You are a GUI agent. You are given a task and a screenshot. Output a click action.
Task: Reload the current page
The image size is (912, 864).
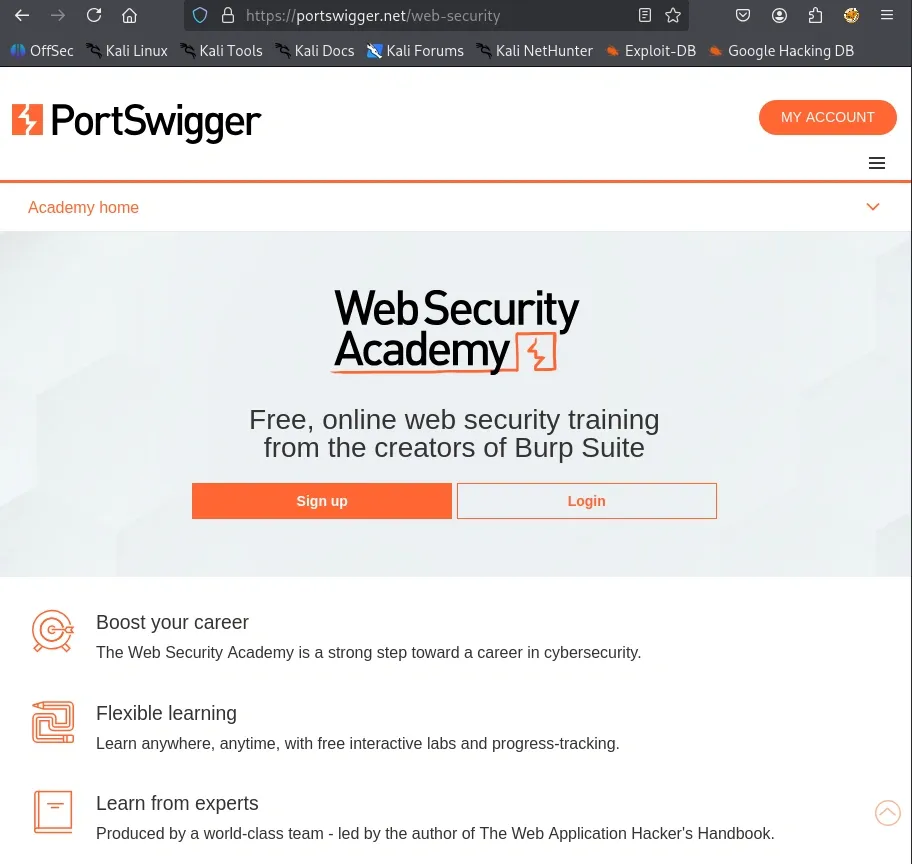point(94,16)
